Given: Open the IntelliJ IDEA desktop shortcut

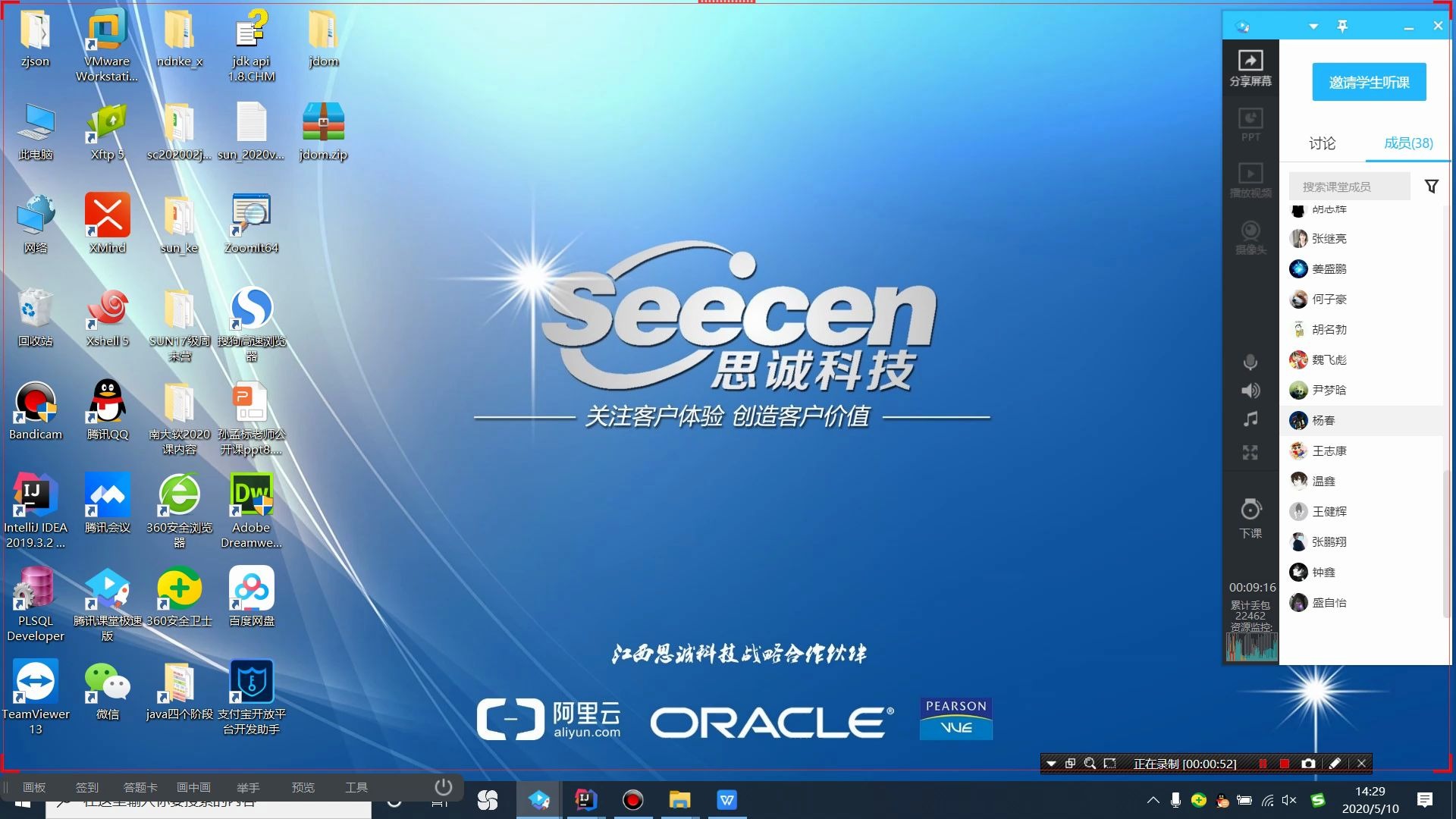Looking at the screenshot, I should click(36, 511).
